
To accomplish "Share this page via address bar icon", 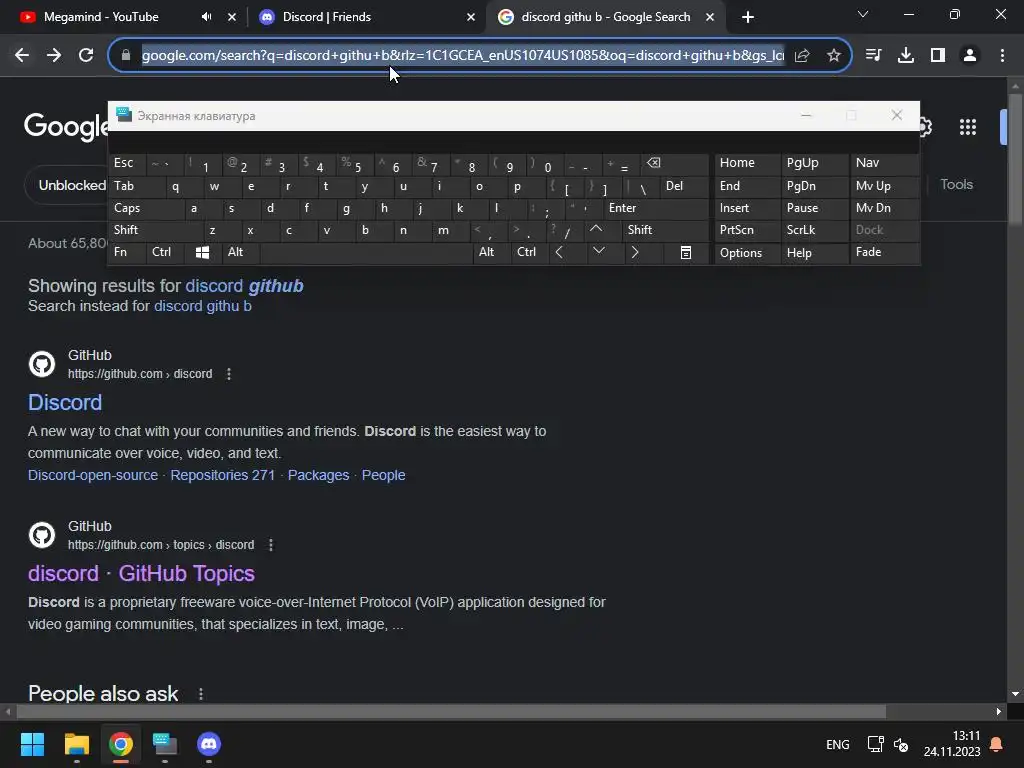I will click(802, 56).
